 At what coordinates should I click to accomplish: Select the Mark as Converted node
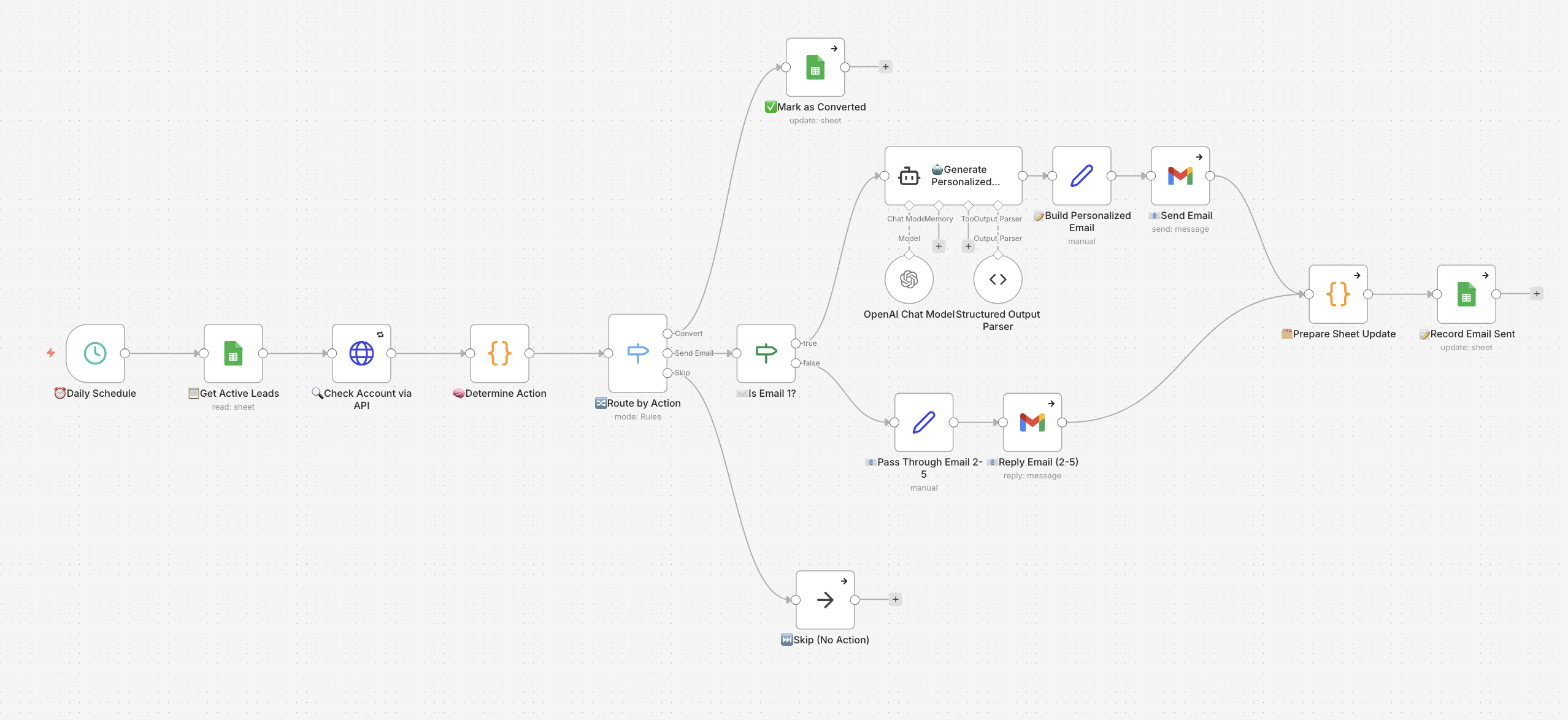coord(815,67)
